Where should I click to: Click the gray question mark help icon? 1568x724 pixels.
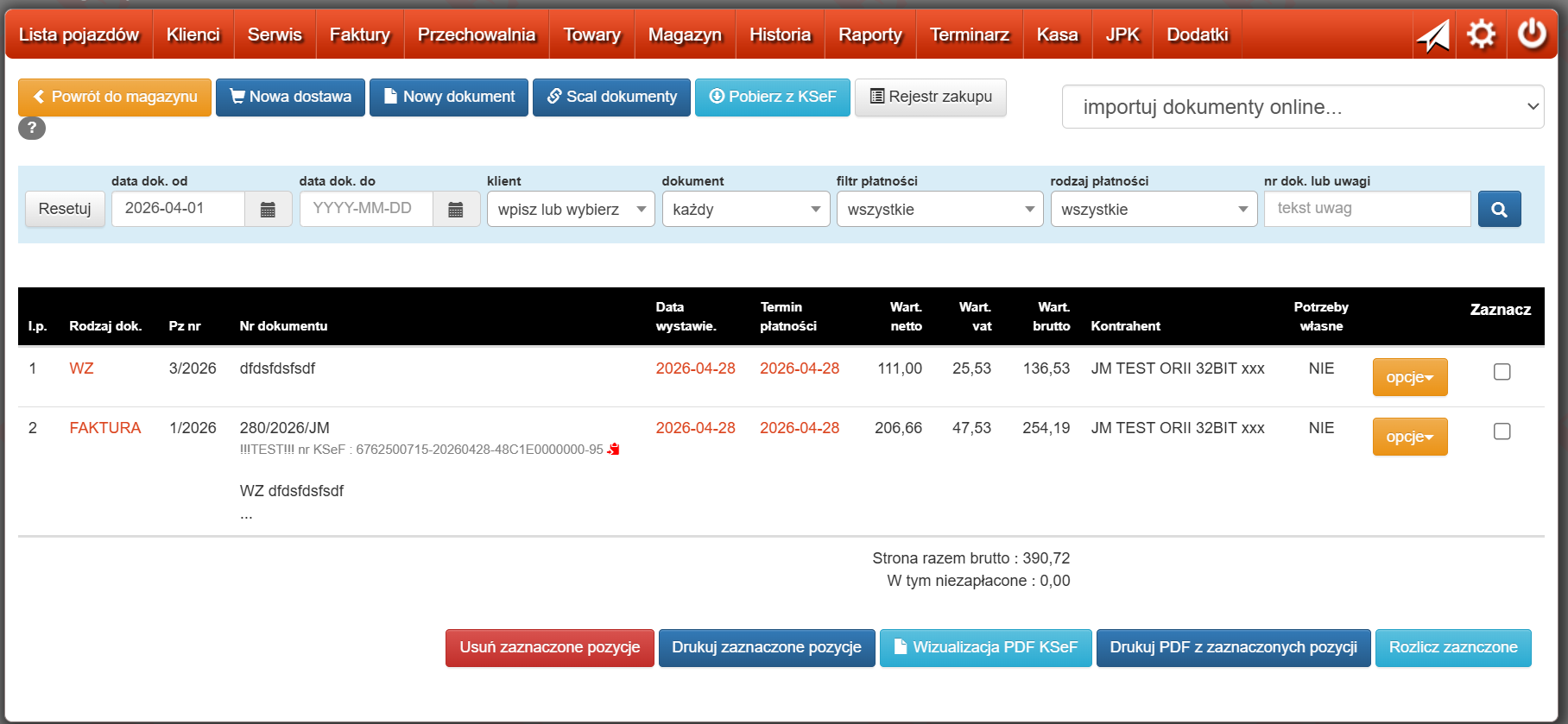coord(32,128)
